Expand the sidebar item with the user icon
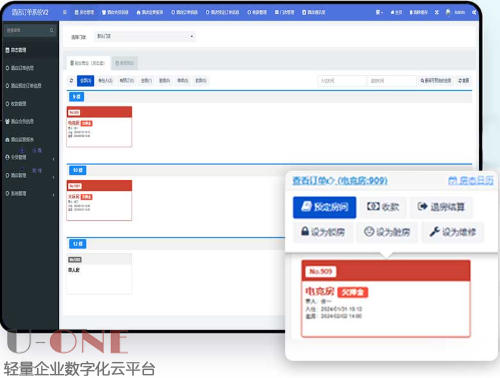This screenshot has width=500, height=378. 29,157
